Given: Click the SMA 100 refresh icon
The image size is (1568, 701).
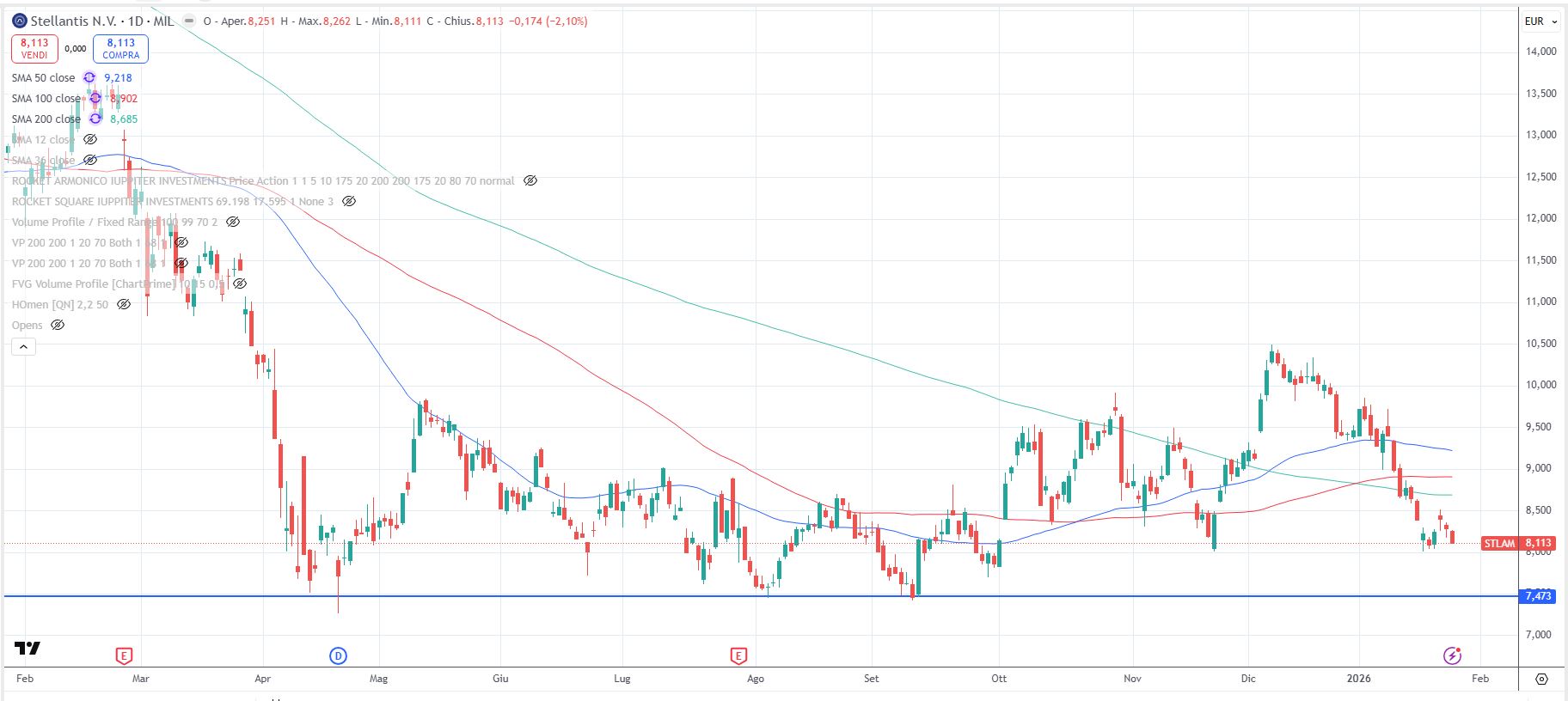Looking at the screenshot, I should [x=95, y=99].
